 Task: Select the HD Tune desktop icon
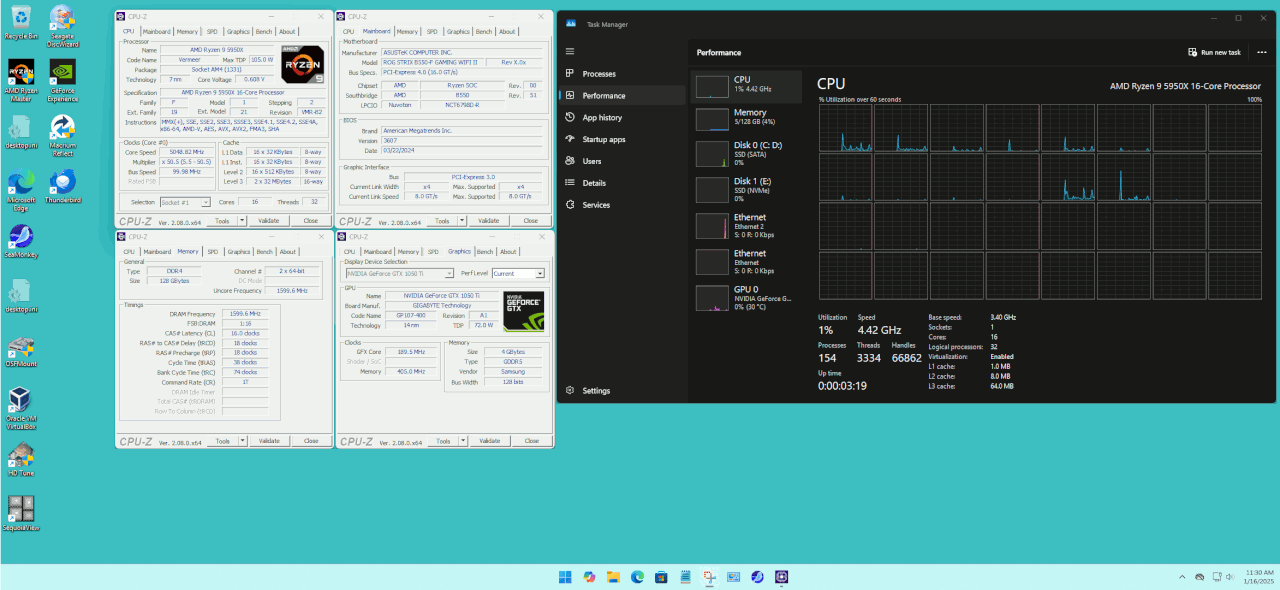click(20, 461)
